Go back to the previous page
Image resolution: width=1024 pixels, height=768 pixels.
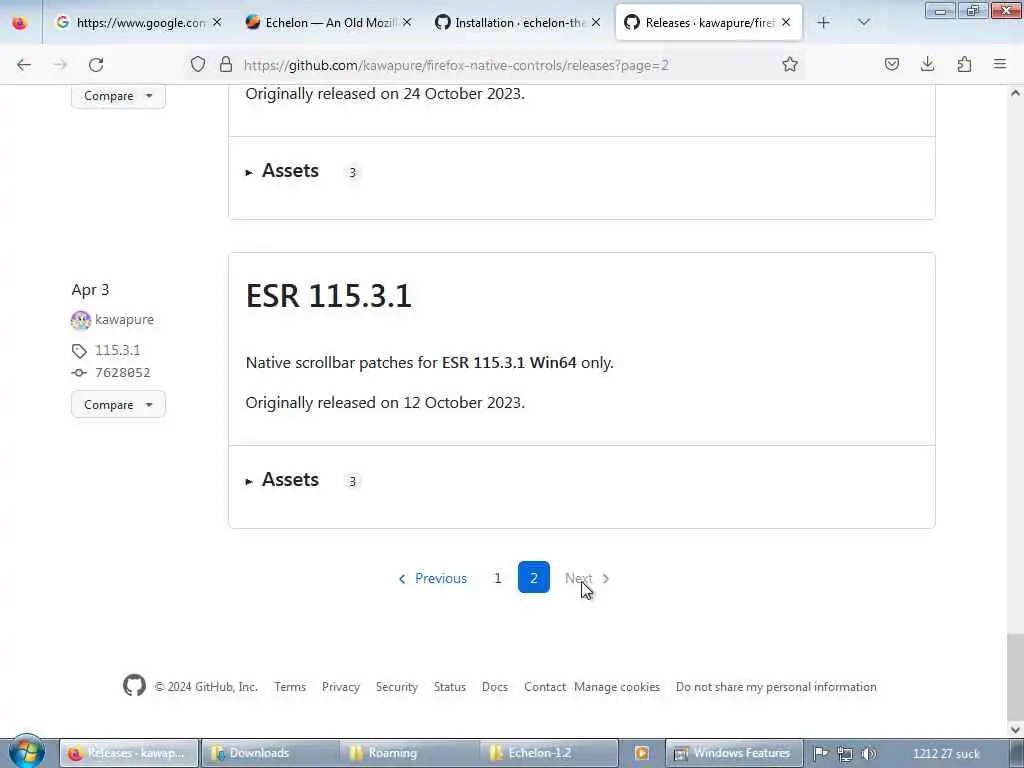point(24,65)
